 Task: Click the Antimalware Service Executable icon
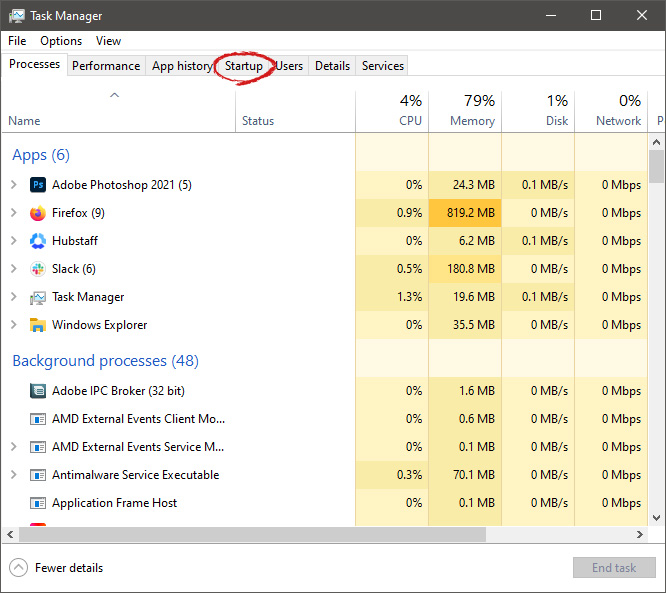tap(38, 475)
